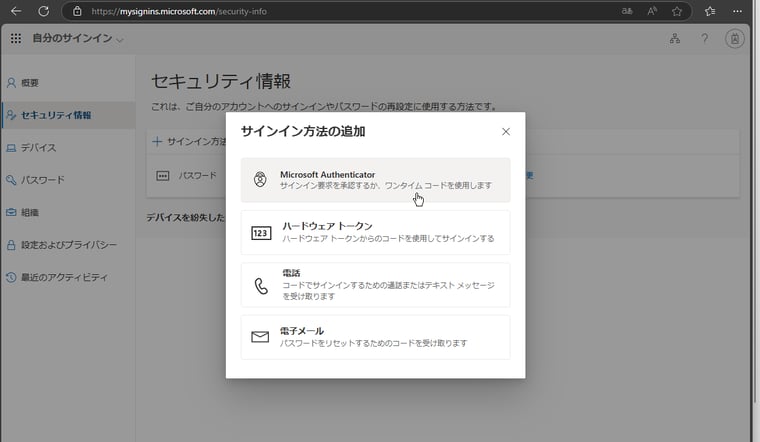Click the 123 hardware token icon
The width and height of the screenshot is (760, 442).
tap(261, 233)
